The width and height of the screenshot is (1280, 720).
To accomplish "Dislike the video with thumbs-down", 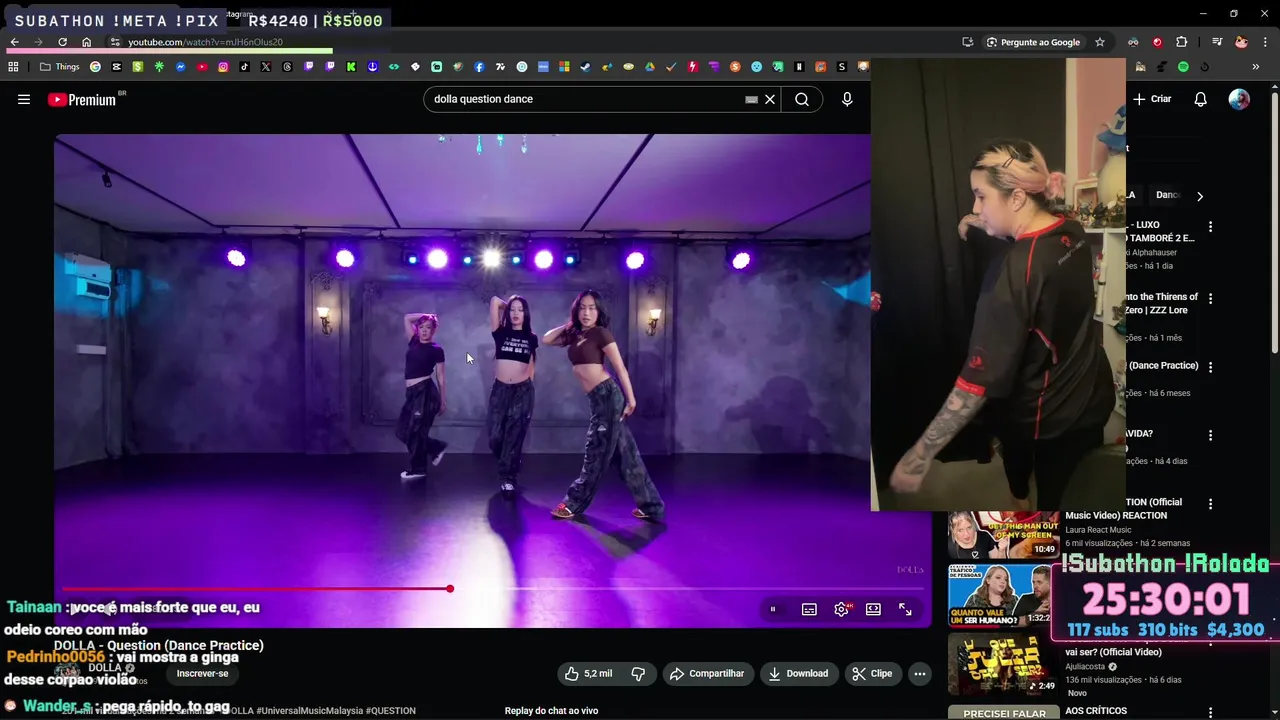I will 638,674.
